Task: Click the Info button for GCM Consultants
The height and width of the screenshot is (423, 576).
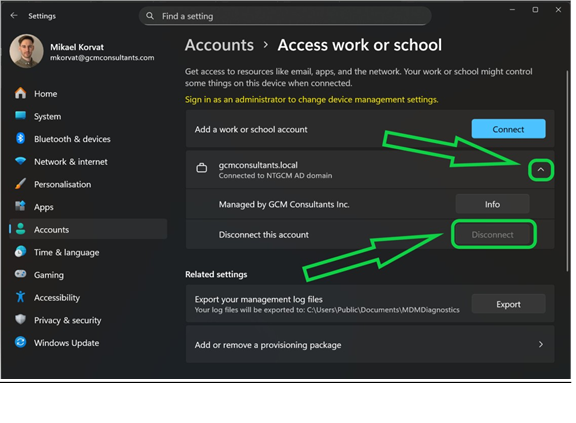Action: click(x=492, y=204)
